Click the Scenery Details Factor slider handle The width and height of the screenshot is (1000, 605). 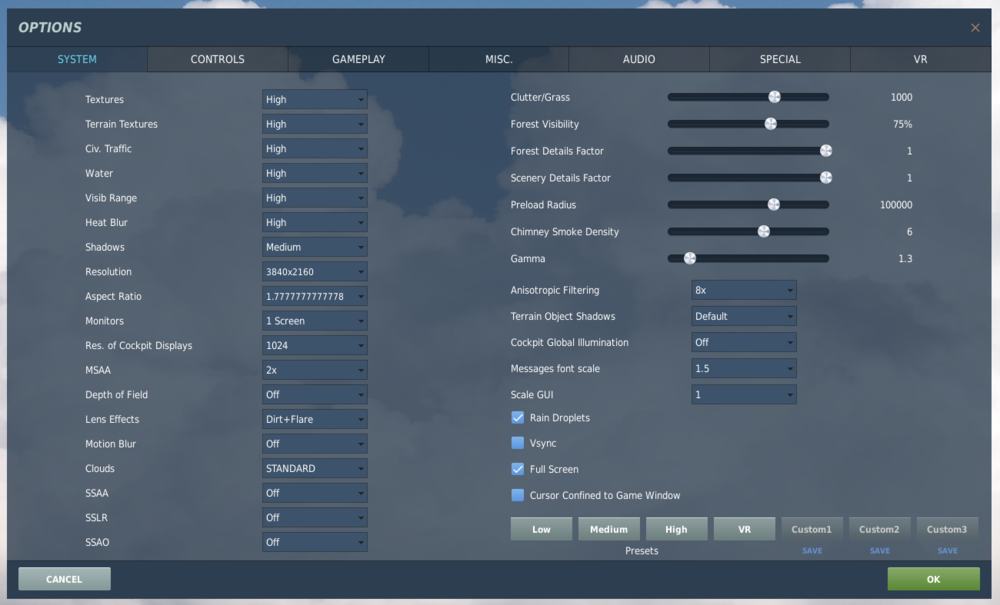point(826,178)
